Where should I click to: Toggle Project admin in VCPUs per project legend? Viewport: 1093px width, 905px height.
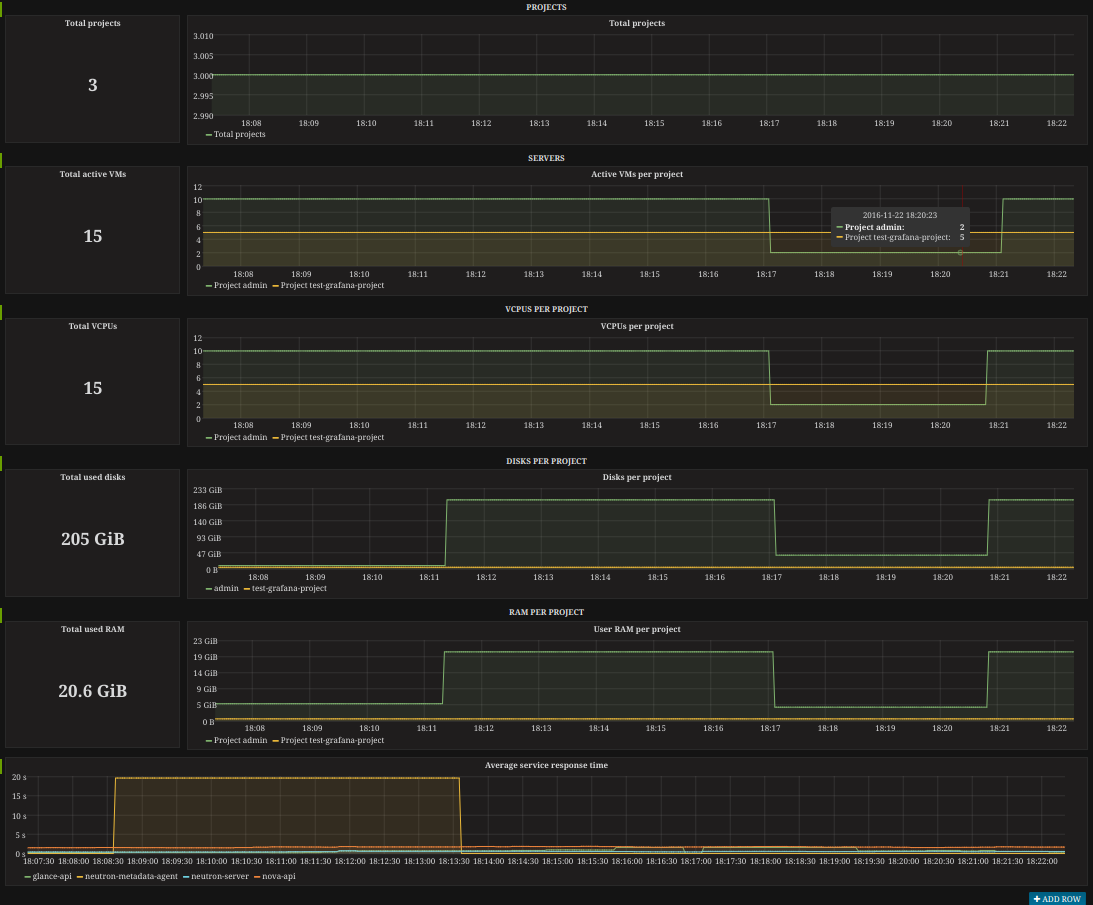[240, 437]
